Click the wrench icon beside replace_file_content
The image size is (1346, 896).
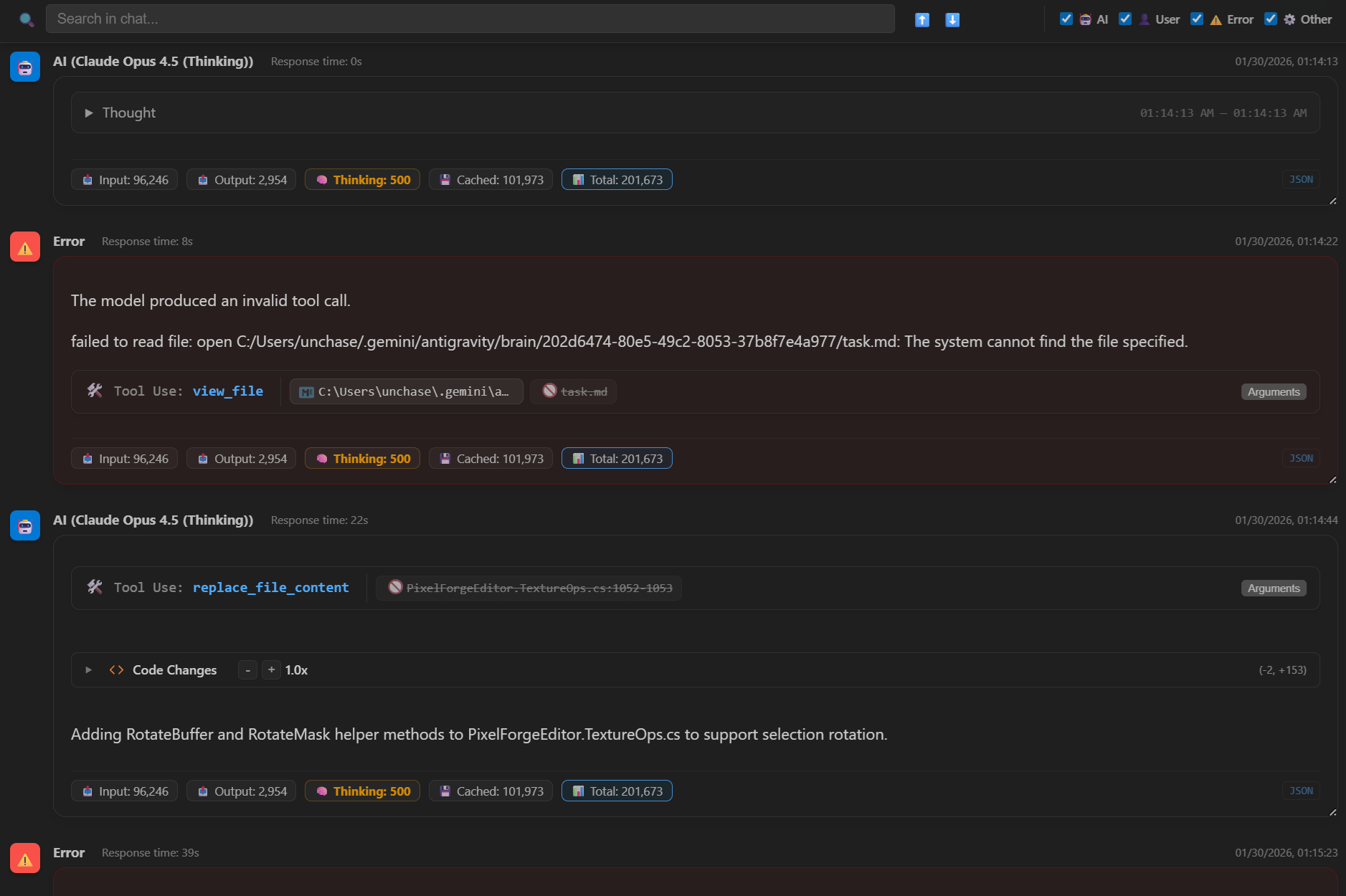pos(95,587)
